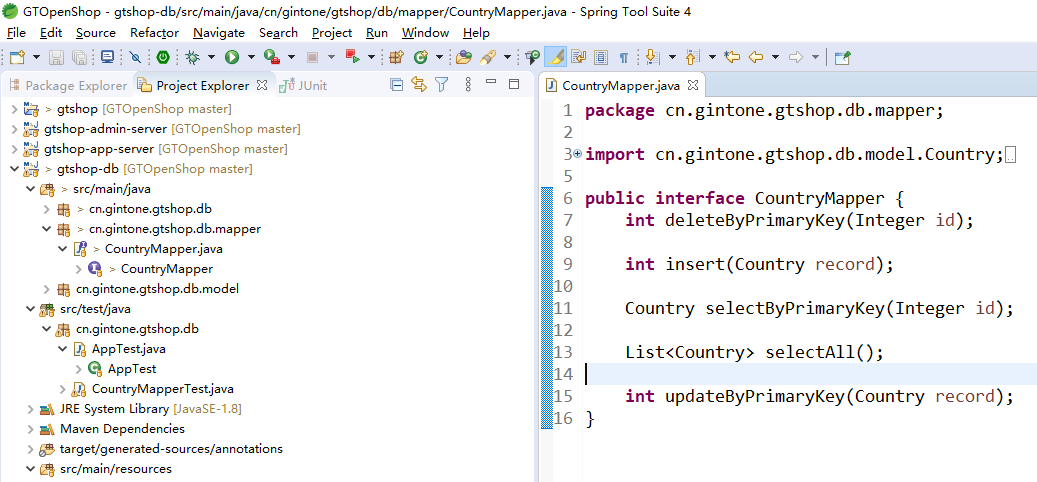Expand the gtshop-admin-server project
Screen dimensions: 1037x482
click(15, 128)
